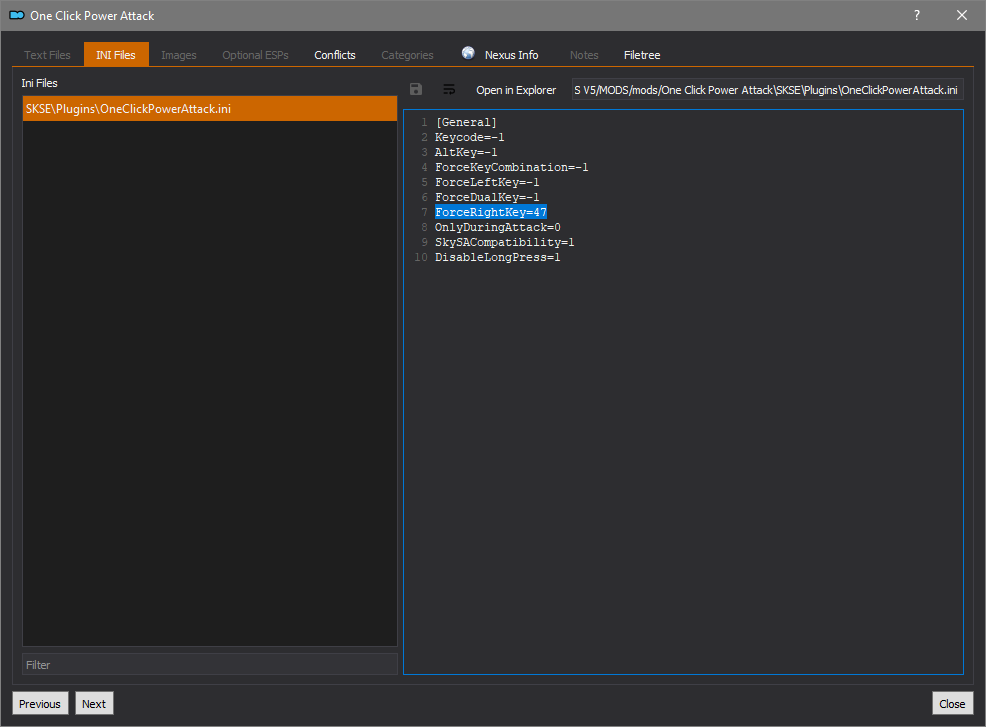Select SKSE\Plugins\OneClickPowerAttack.ini in the list
Viewport: 986px width, 727px height.
(210, 109)
